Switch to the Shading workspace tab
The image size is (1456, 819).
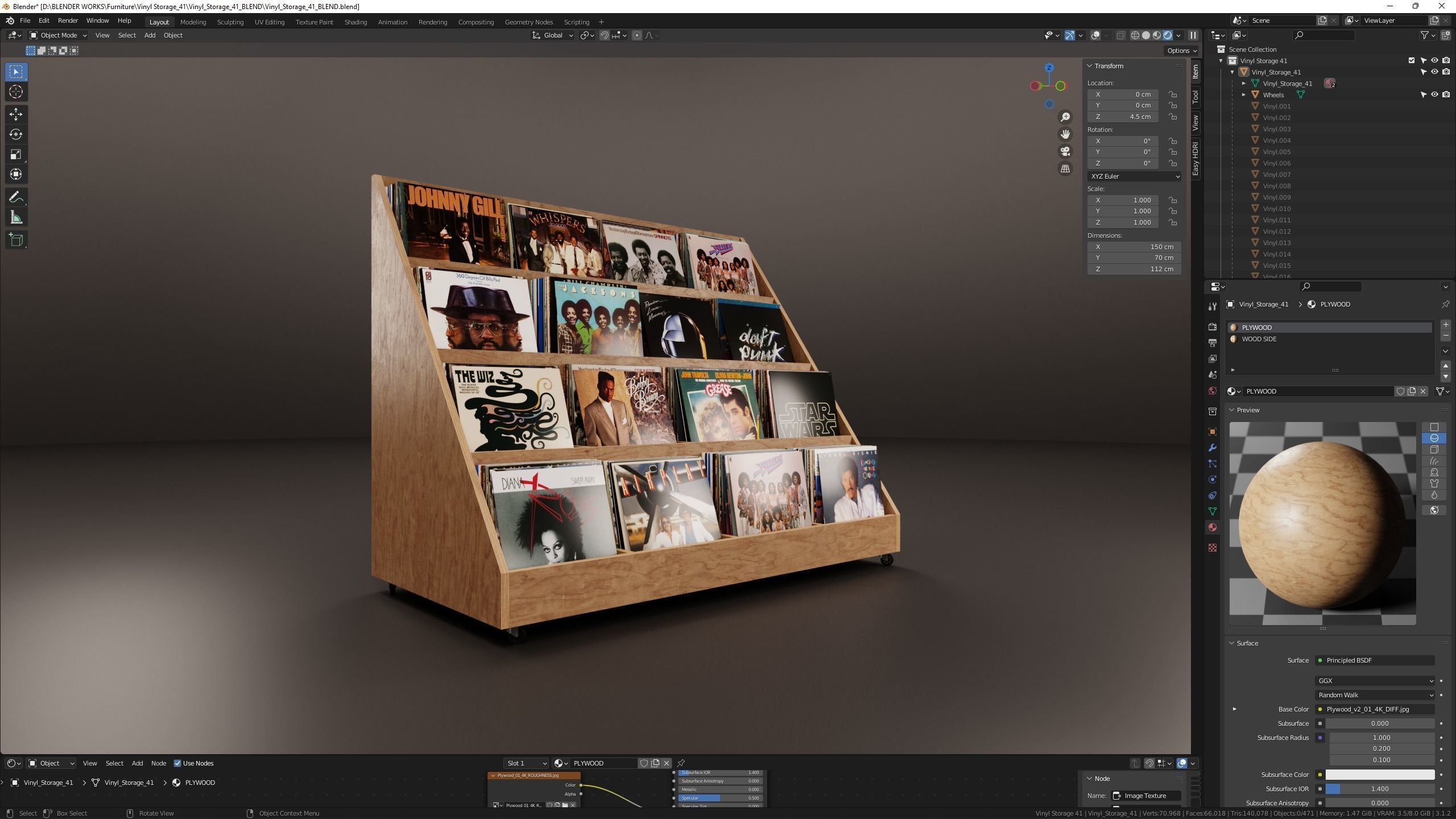click(x=355, y=22)
